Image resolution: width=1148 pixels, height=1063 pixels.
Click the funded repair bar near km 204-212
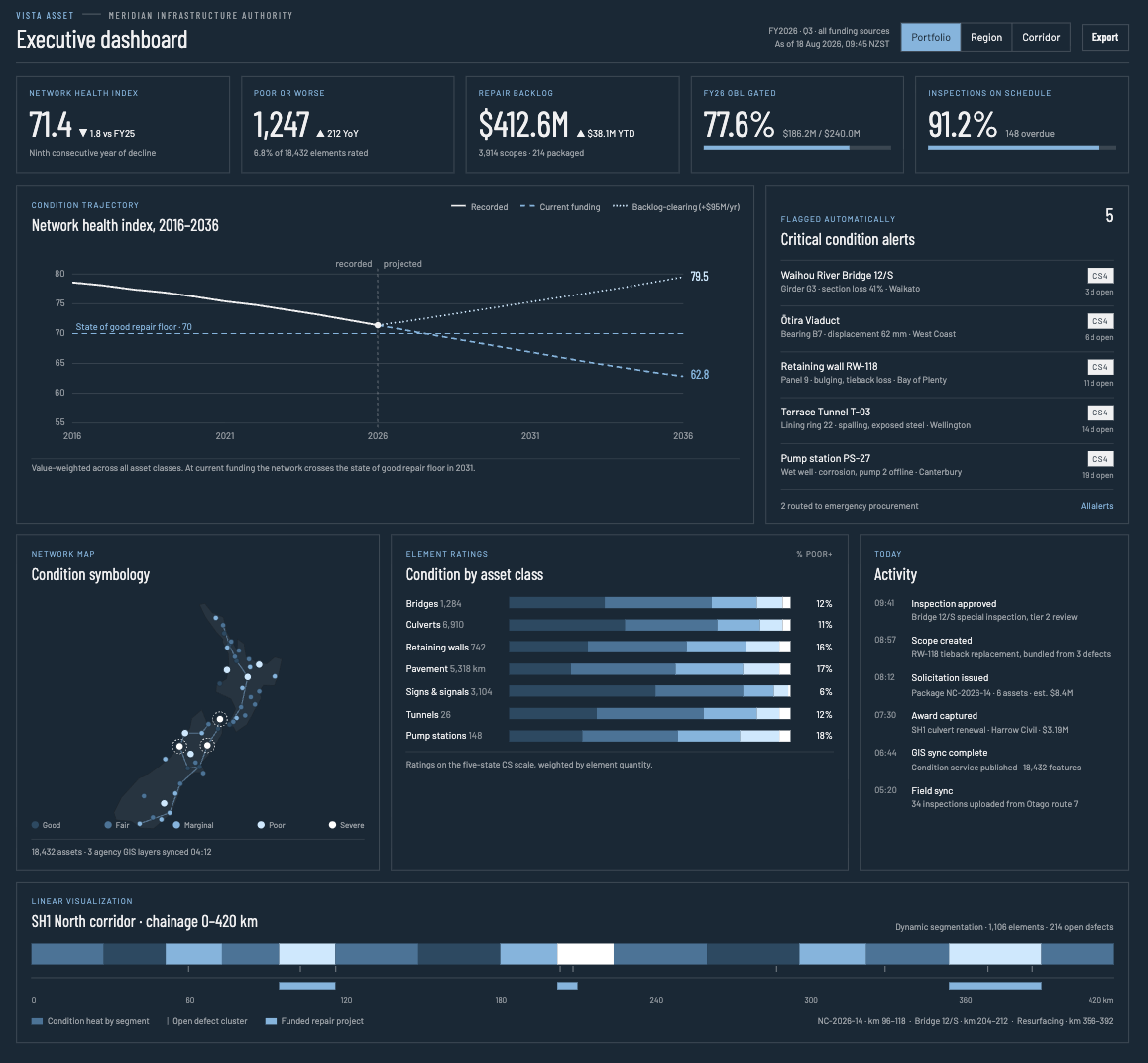[567, 986]
